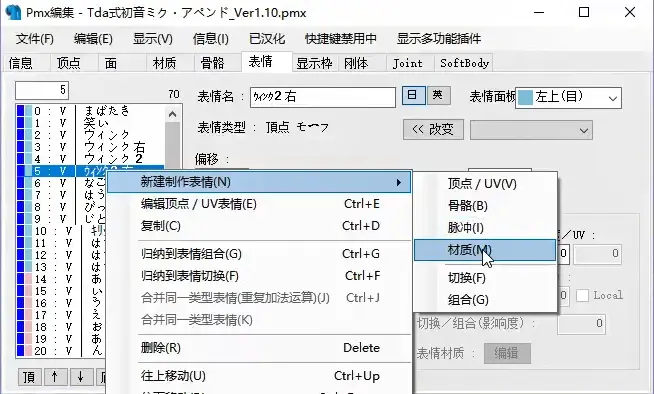This screenshot has width=654, height=394.
Task: Select morph row 1 笑い
Action: [91, 123]
